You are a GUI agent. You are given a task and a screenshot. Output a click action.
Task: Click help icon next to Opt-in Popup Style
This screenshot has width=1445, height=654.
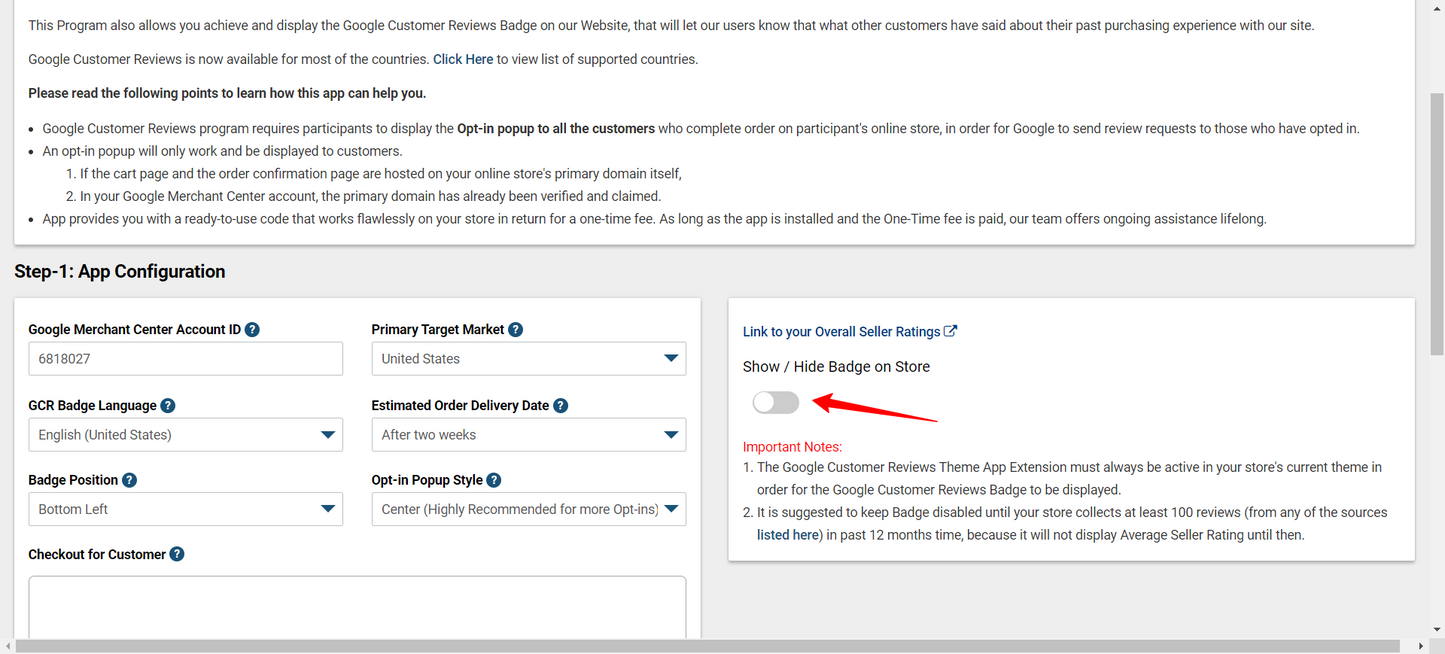click(x=493, y=480)
